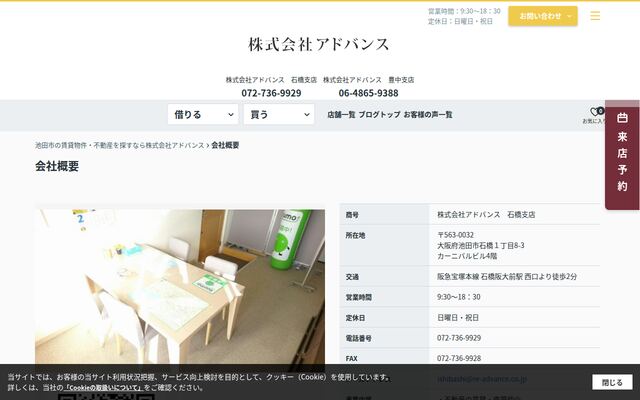Select building name カーニバルビル4階
The image size is (640, 400).
[x=467, y=256]
